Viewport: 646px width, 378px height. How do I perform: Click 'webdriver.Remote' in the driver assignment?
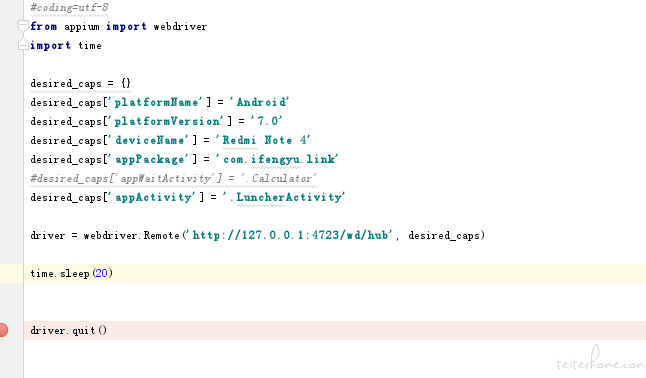coord(131,235)
